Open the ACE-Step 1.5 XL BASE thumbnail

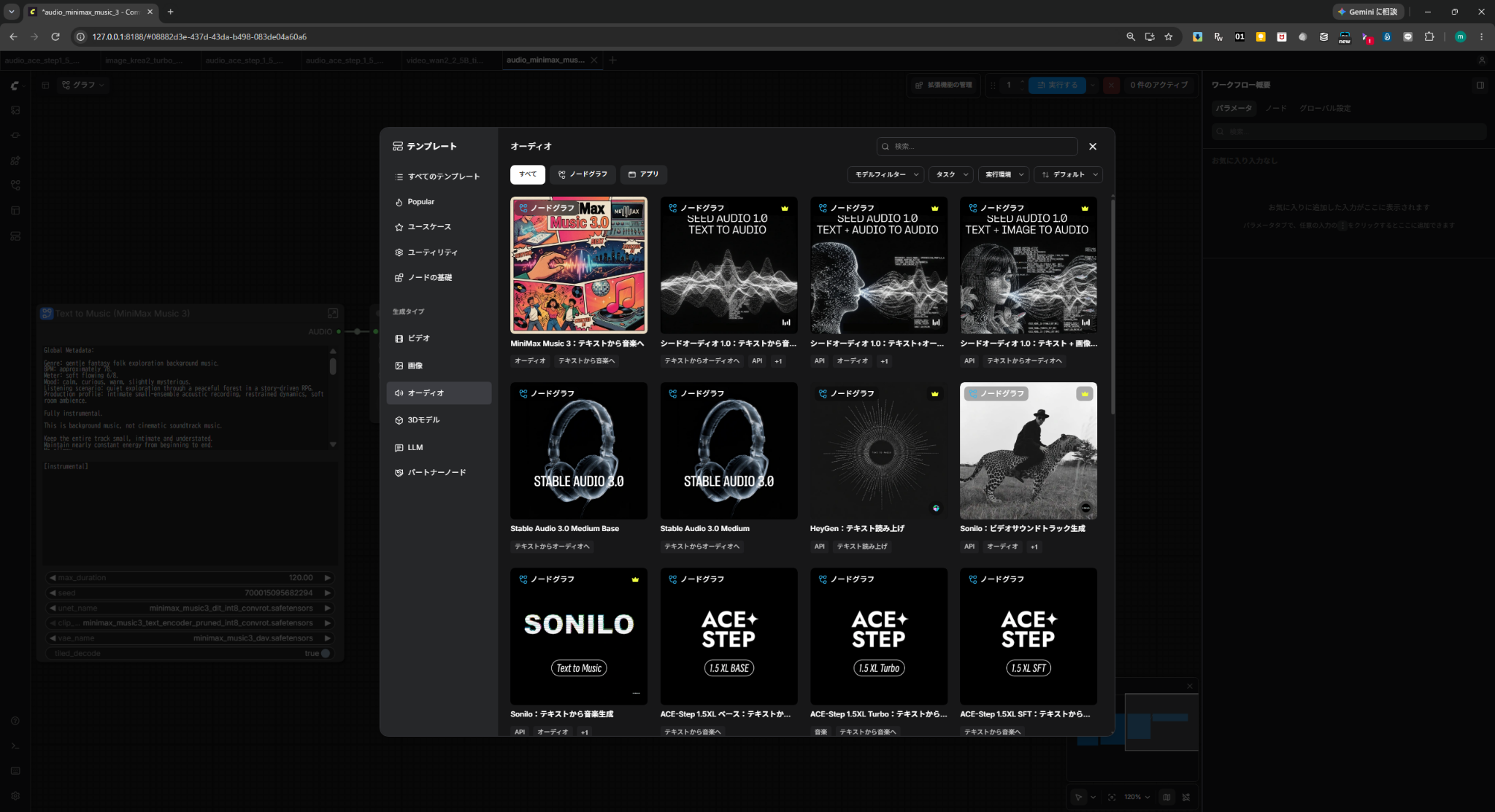click(729, 636)
